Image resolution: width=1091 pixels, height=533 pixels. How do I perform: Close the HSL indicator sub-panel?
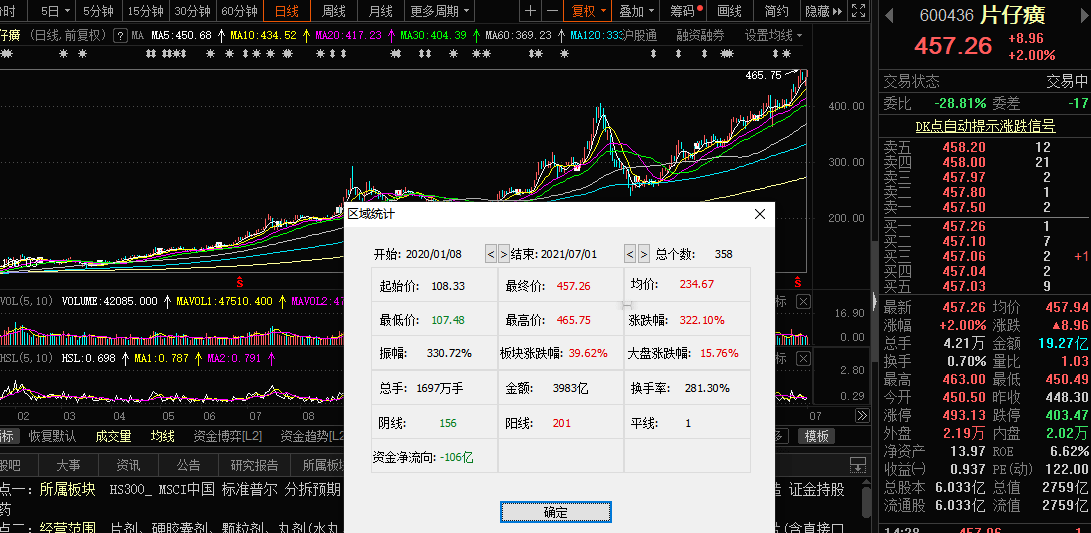804,358
